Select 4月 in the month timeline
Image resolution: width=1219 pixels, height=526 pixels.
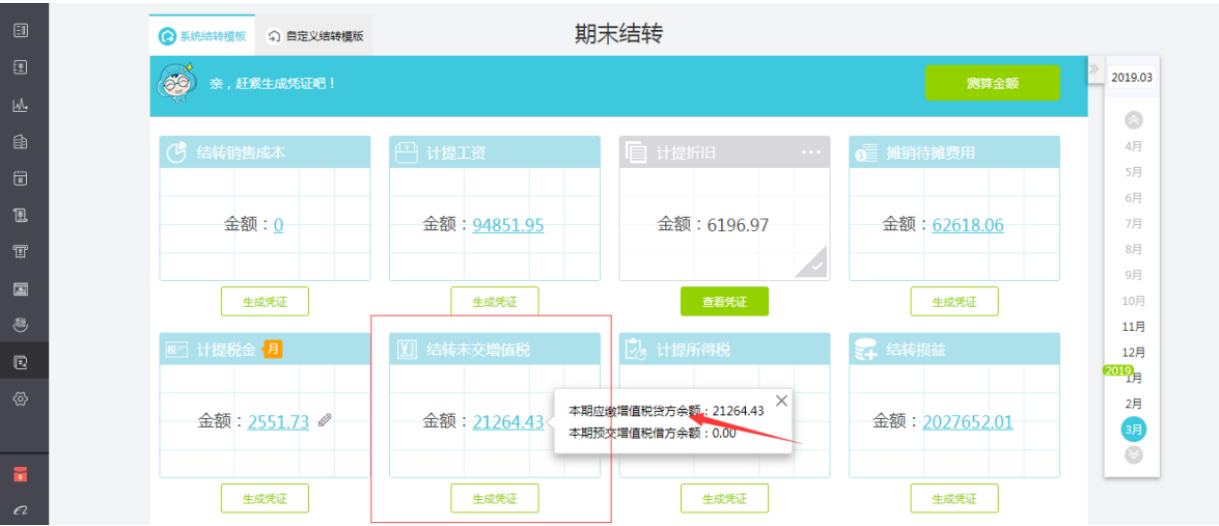[x=1134, y=146]
